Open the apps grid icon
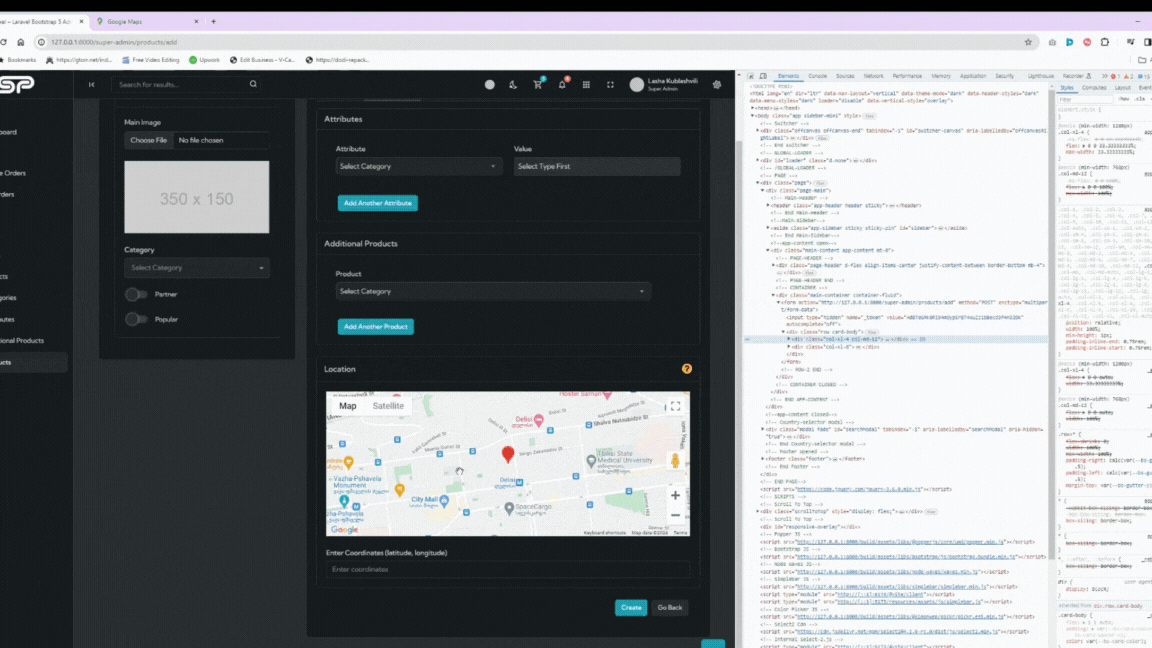Viewport: 1152px width, 648px height. click(586, 84)
